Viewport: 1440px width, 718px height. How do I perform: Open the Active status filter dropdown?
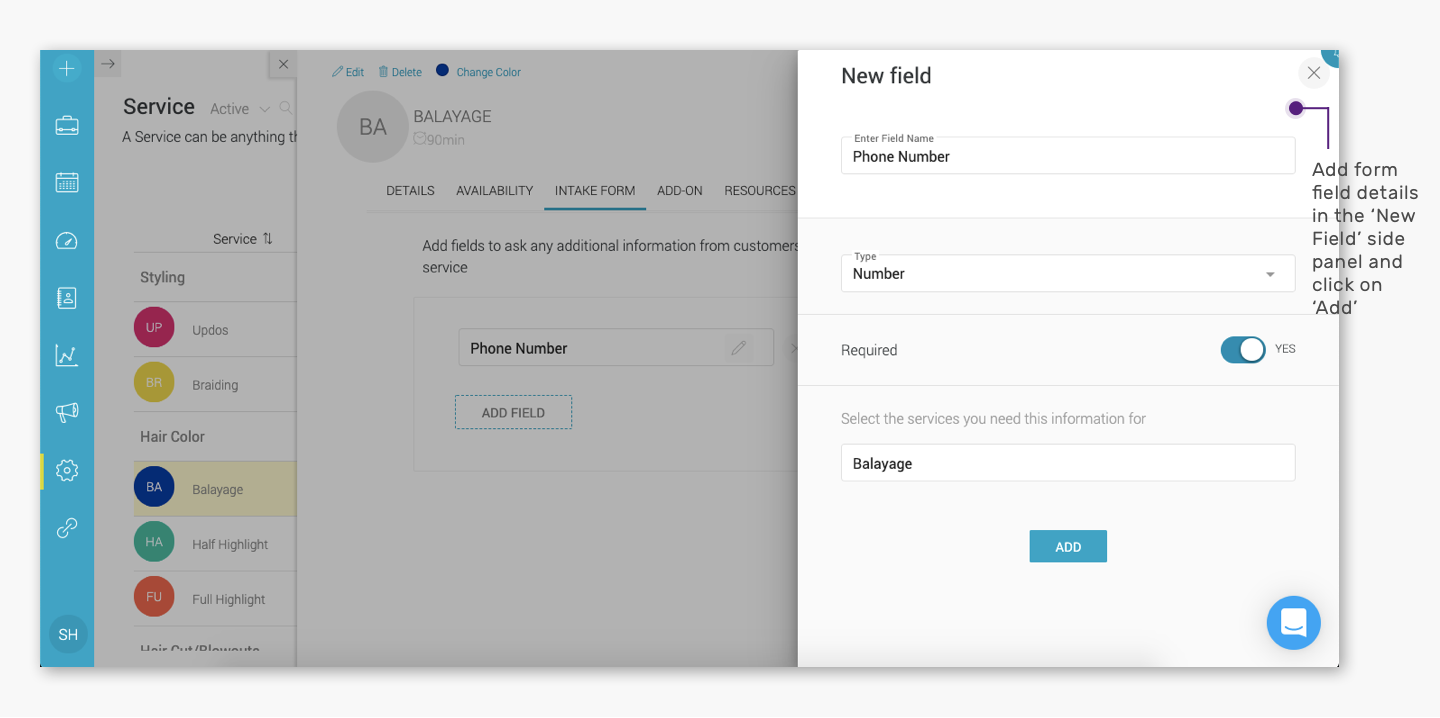click(x=240, y=109)
